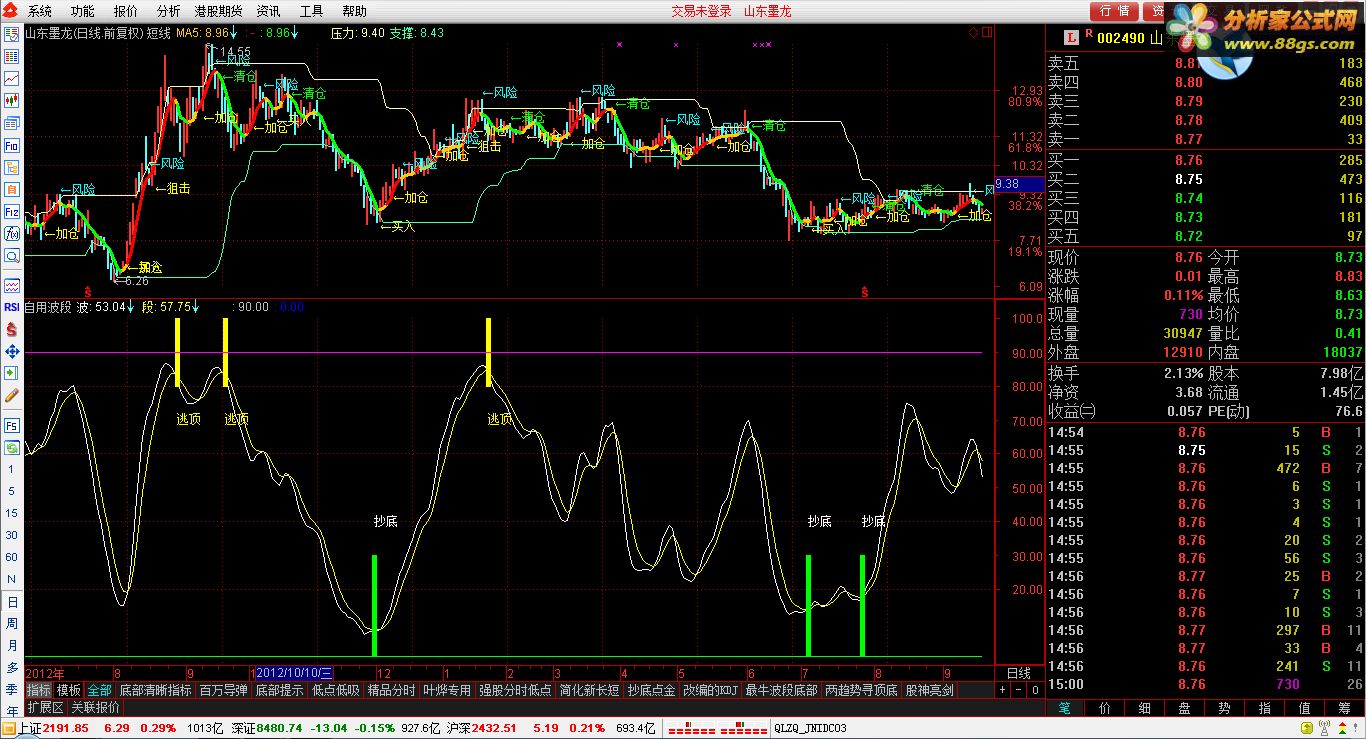Switch to 60-minute period
Screen dimensions: 1366x739
coord(12,557)
